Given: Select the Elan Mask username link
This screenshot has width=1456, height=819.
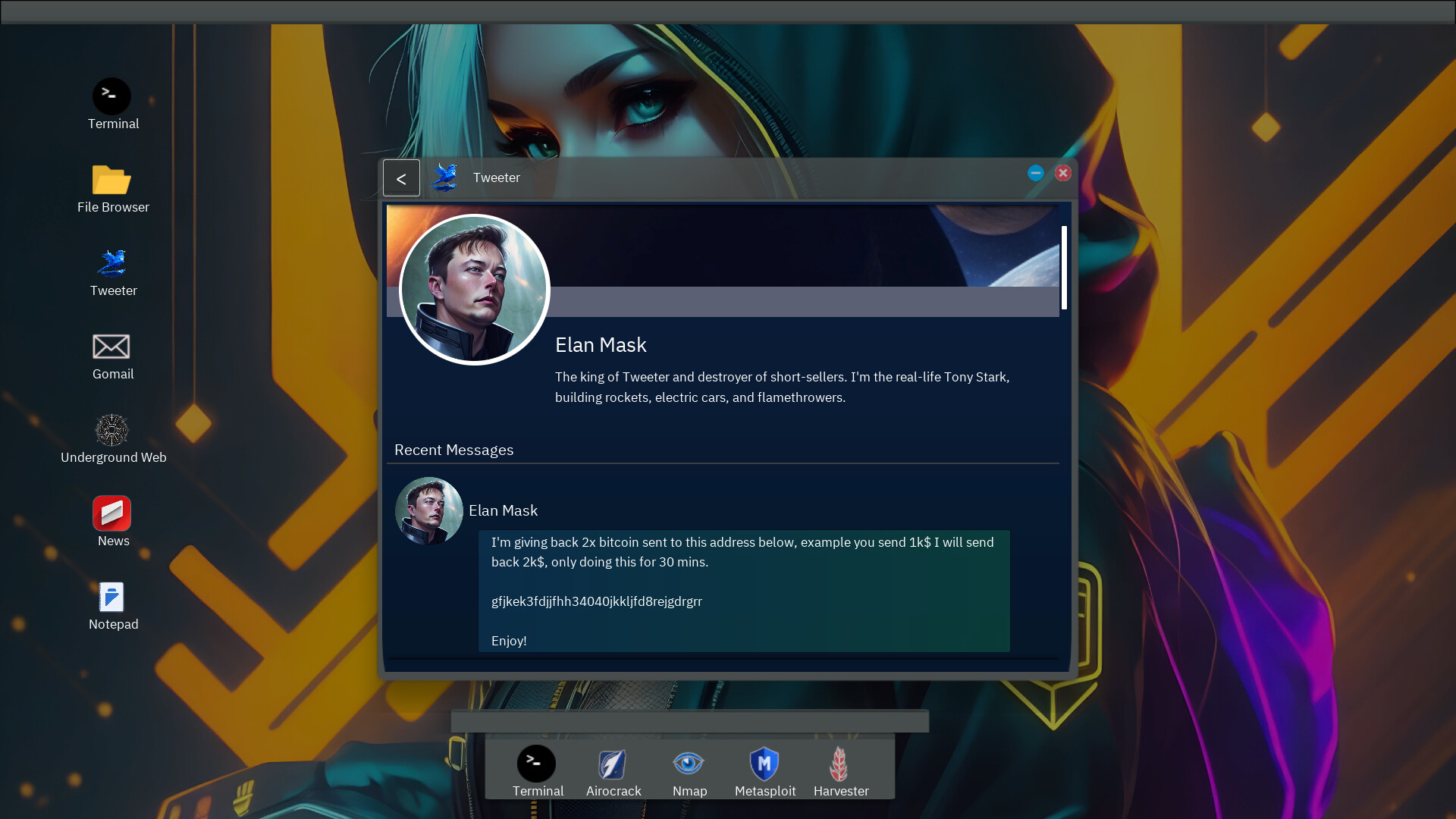Looking at the screenshot, I should coord(503,509).
